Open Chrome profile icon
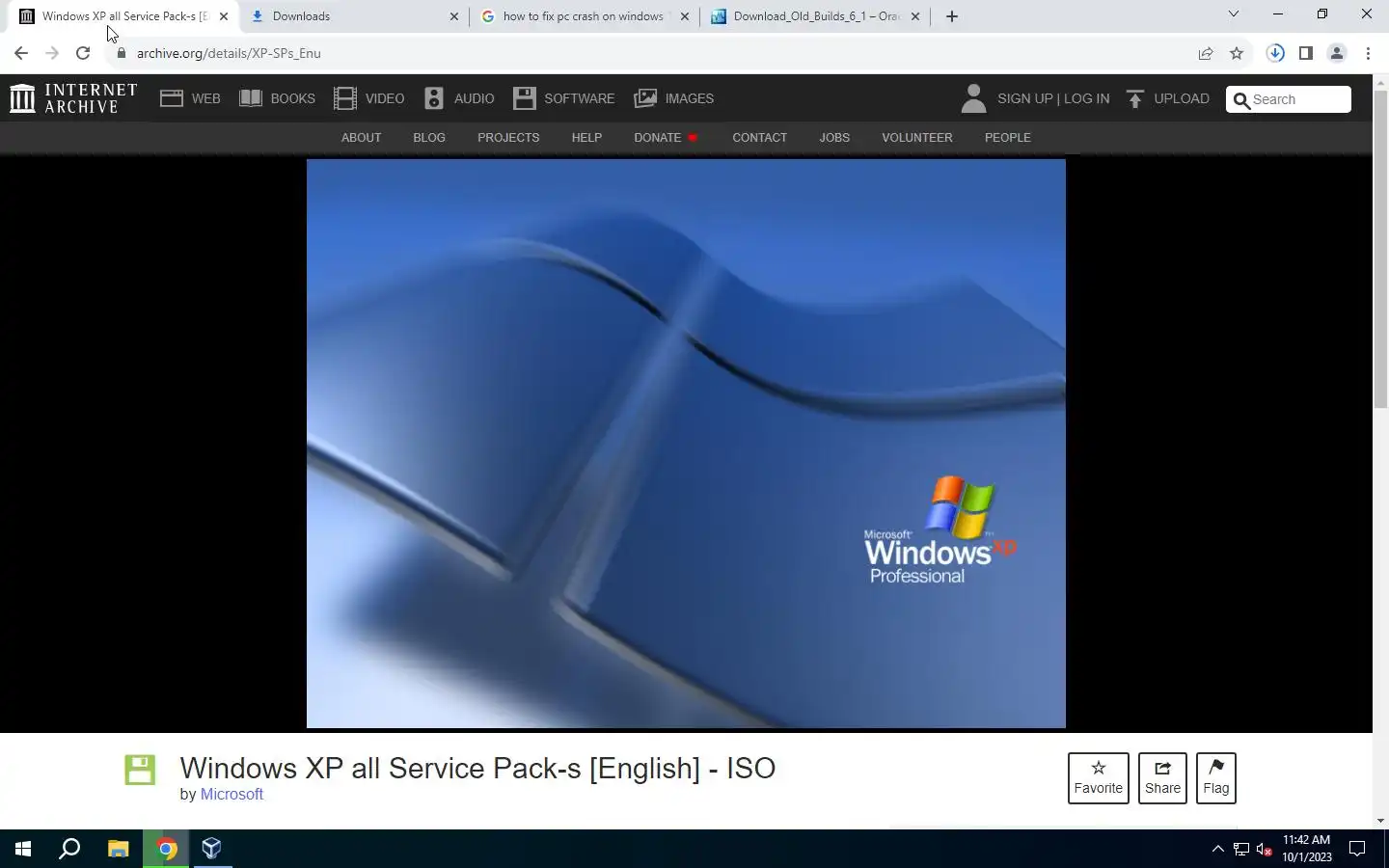Screen dimensions: 1389x868 [x=1337, y=53]
